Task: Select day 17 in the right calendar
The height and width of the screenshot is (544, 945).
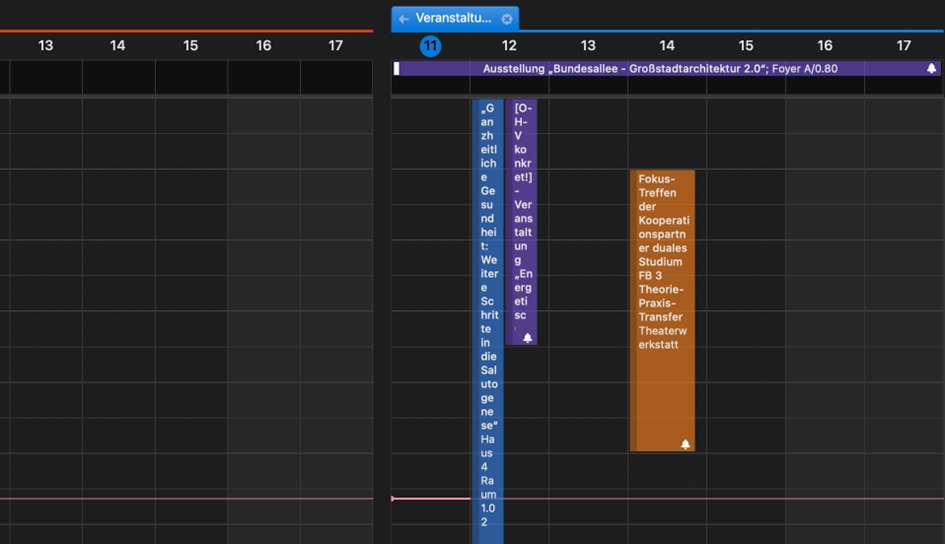Action: click(x=903, y=46)
